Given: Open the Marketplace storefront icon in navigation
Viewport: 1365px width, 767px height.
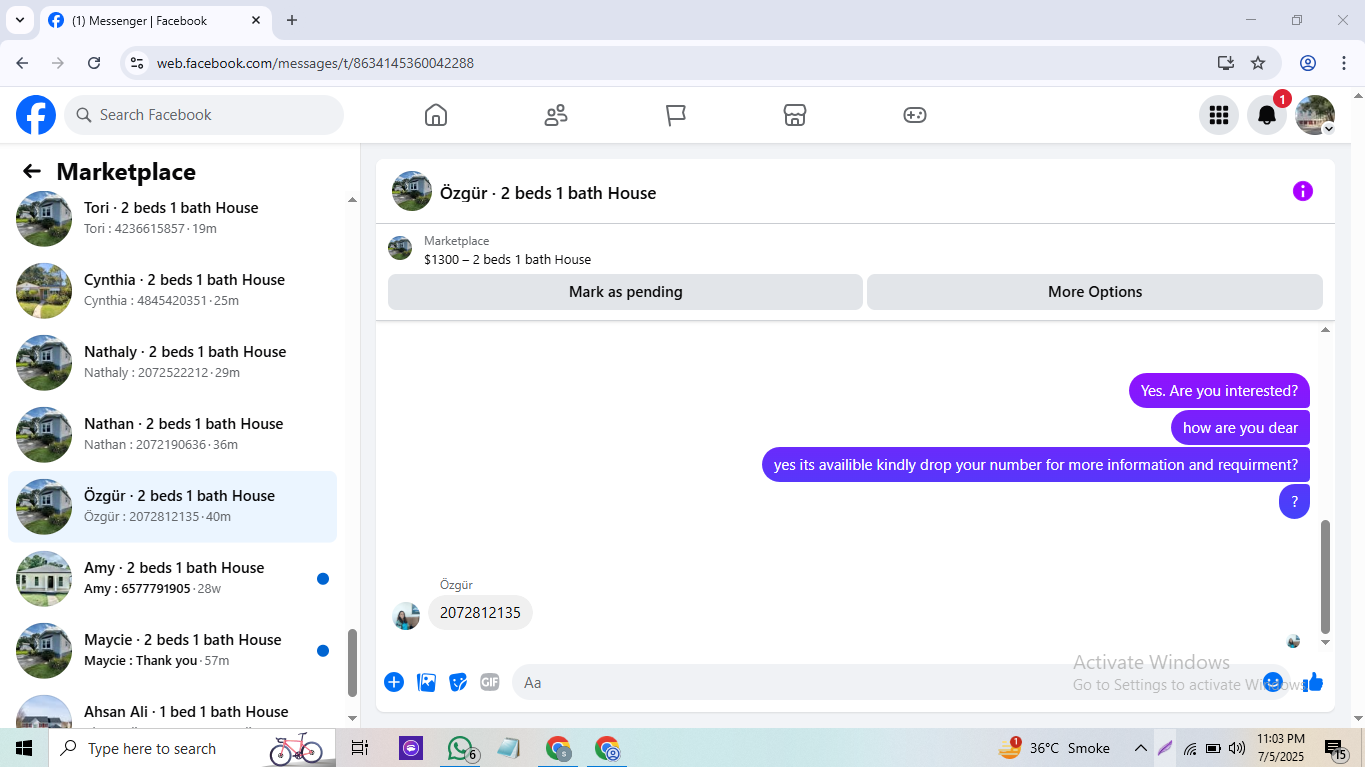Looking at the screenshot, I should tap(795, 115).
